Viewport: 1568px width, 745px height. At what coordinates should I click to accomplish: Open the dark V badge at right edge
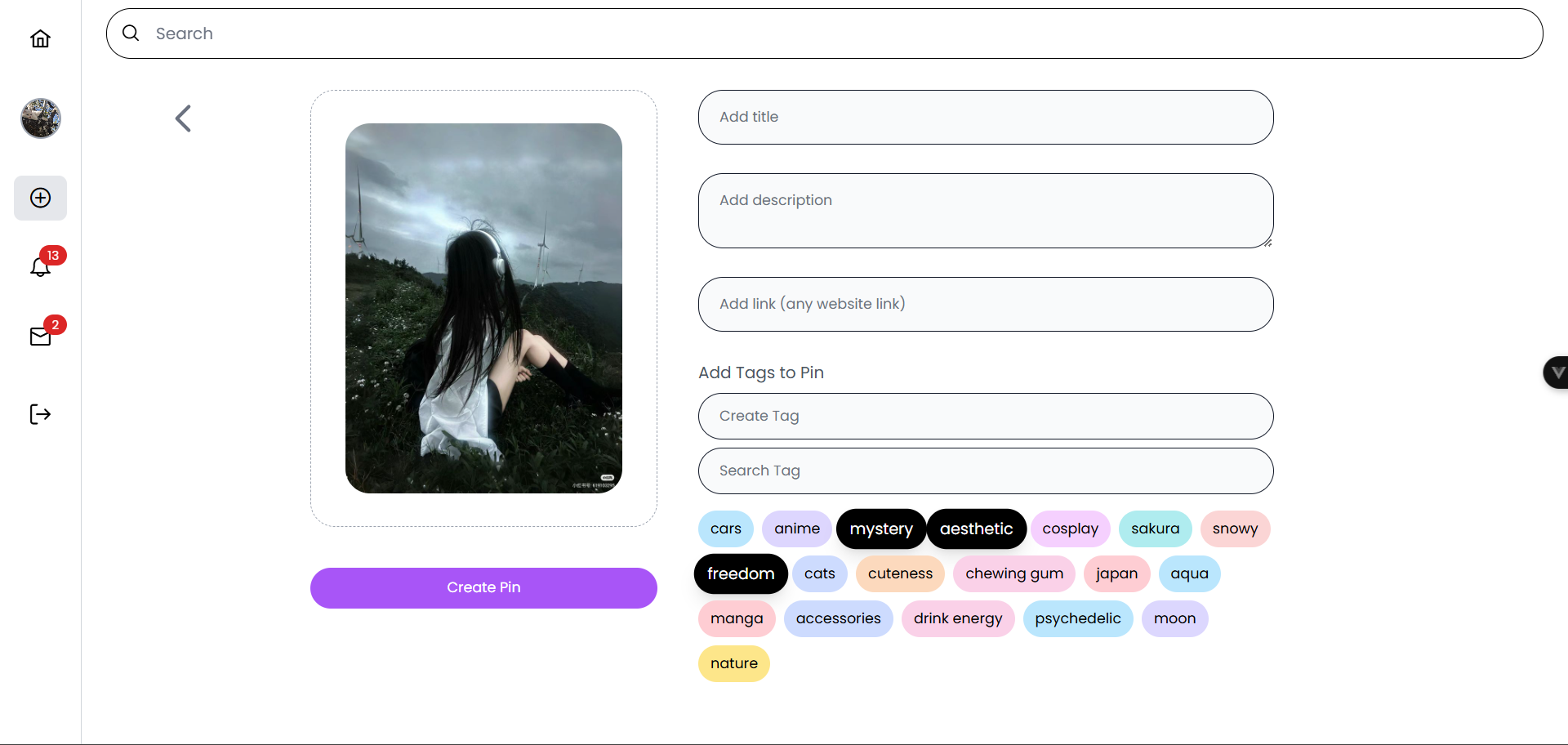(1556, 372)
